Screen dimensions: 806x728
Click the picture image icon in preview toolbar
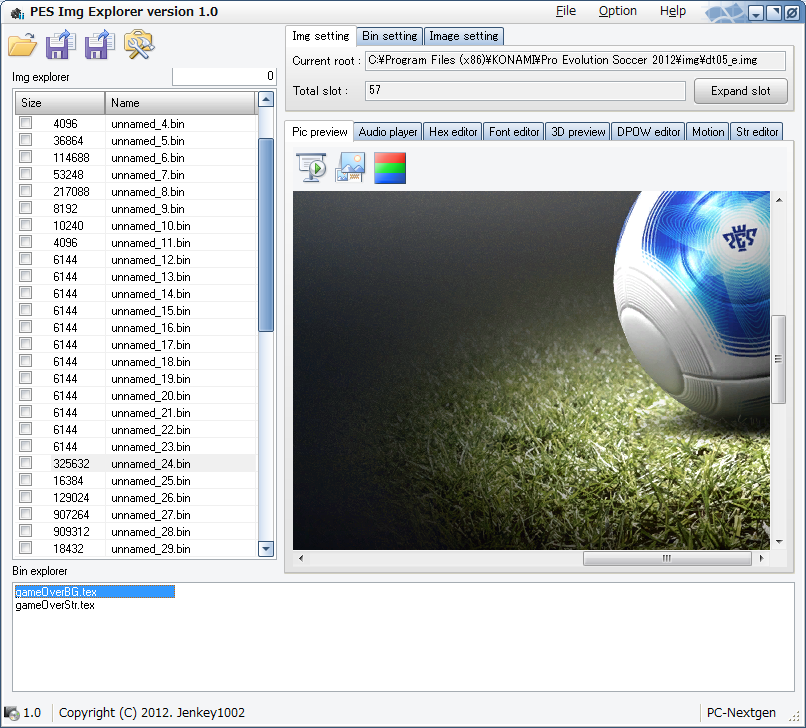coord(351,167)
